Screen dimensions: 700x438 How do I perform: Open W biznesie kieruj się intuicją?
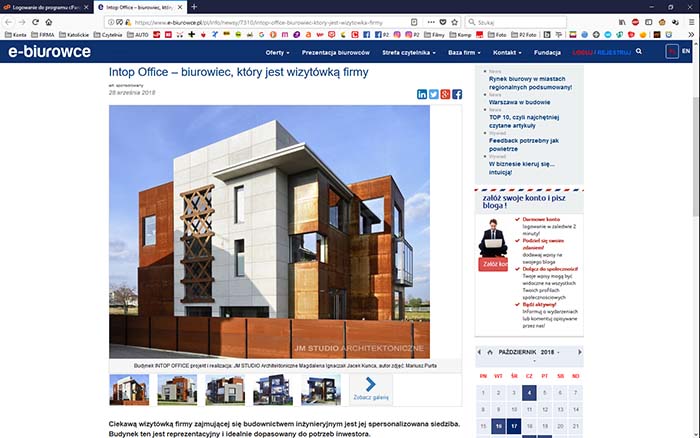[x=522, y=168]
